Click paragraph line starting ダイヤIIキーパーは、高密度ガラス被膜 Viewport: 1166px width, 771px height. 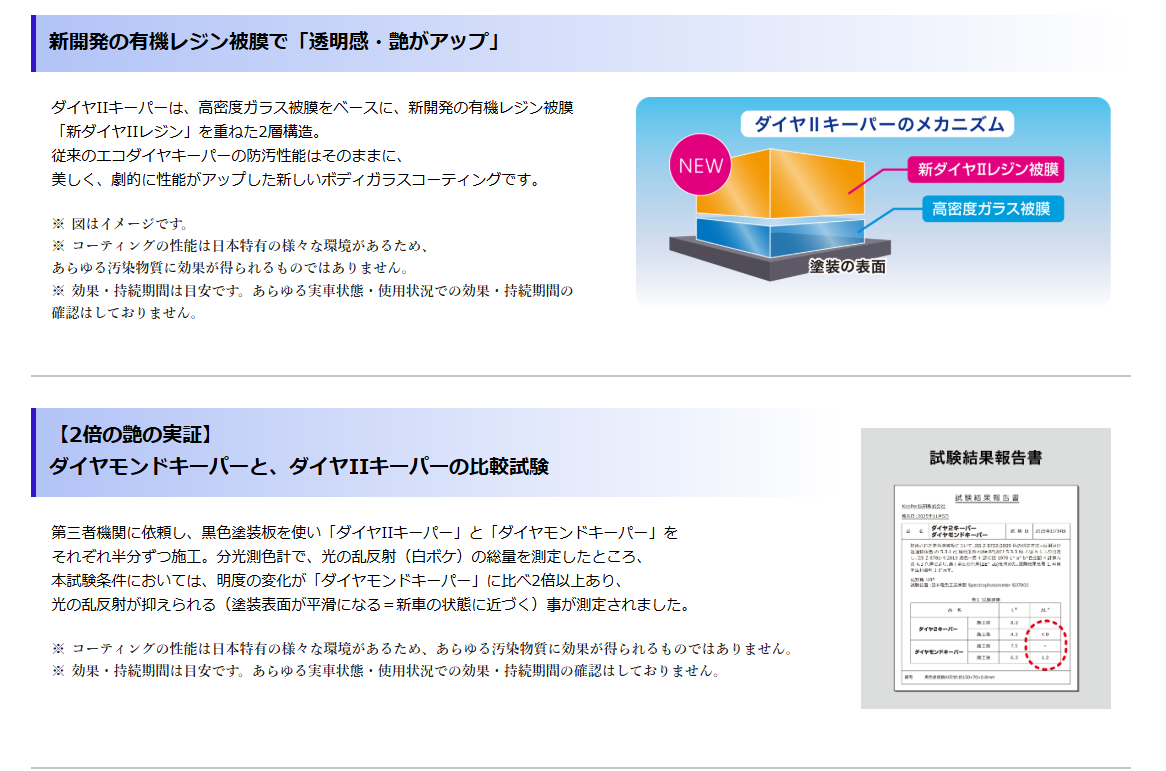point(311,108)
